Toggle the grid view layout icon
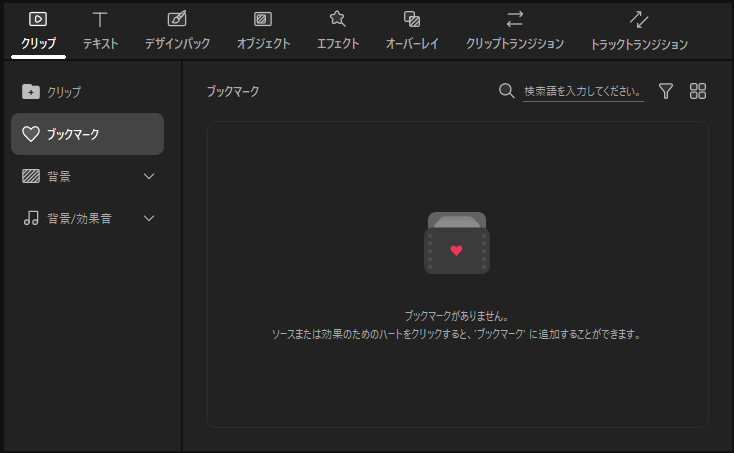Screen dimensions: 734x453 tap(698, 91)
